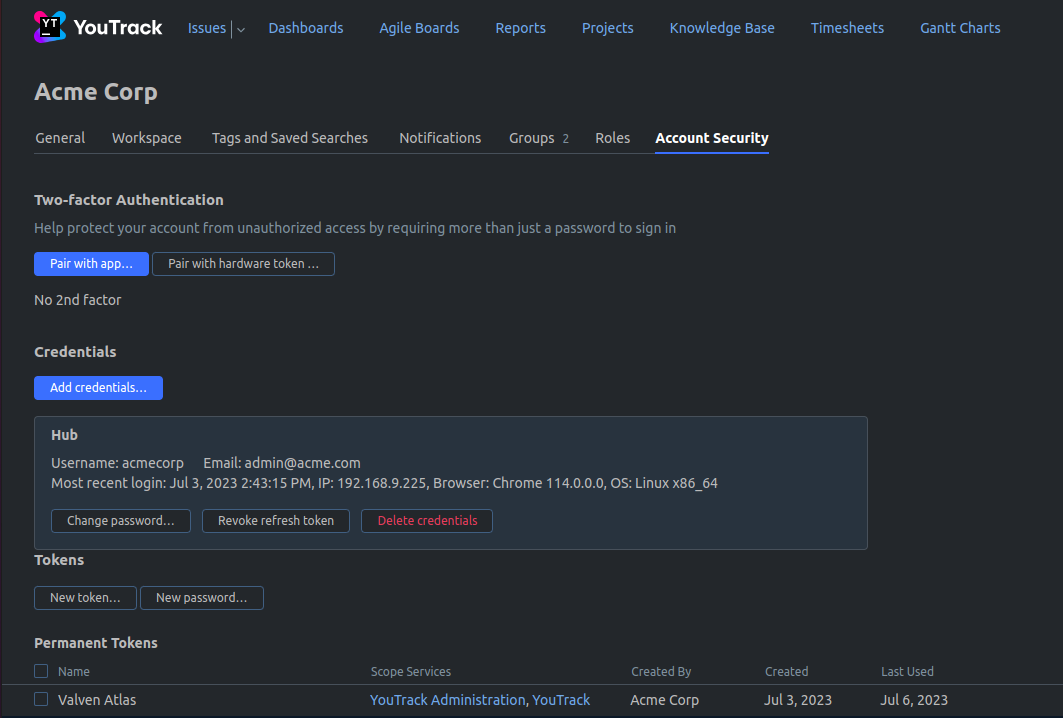The image size is (1063, 718).
Task: Click the No 2nd factor status text
Action: [77, 300]
